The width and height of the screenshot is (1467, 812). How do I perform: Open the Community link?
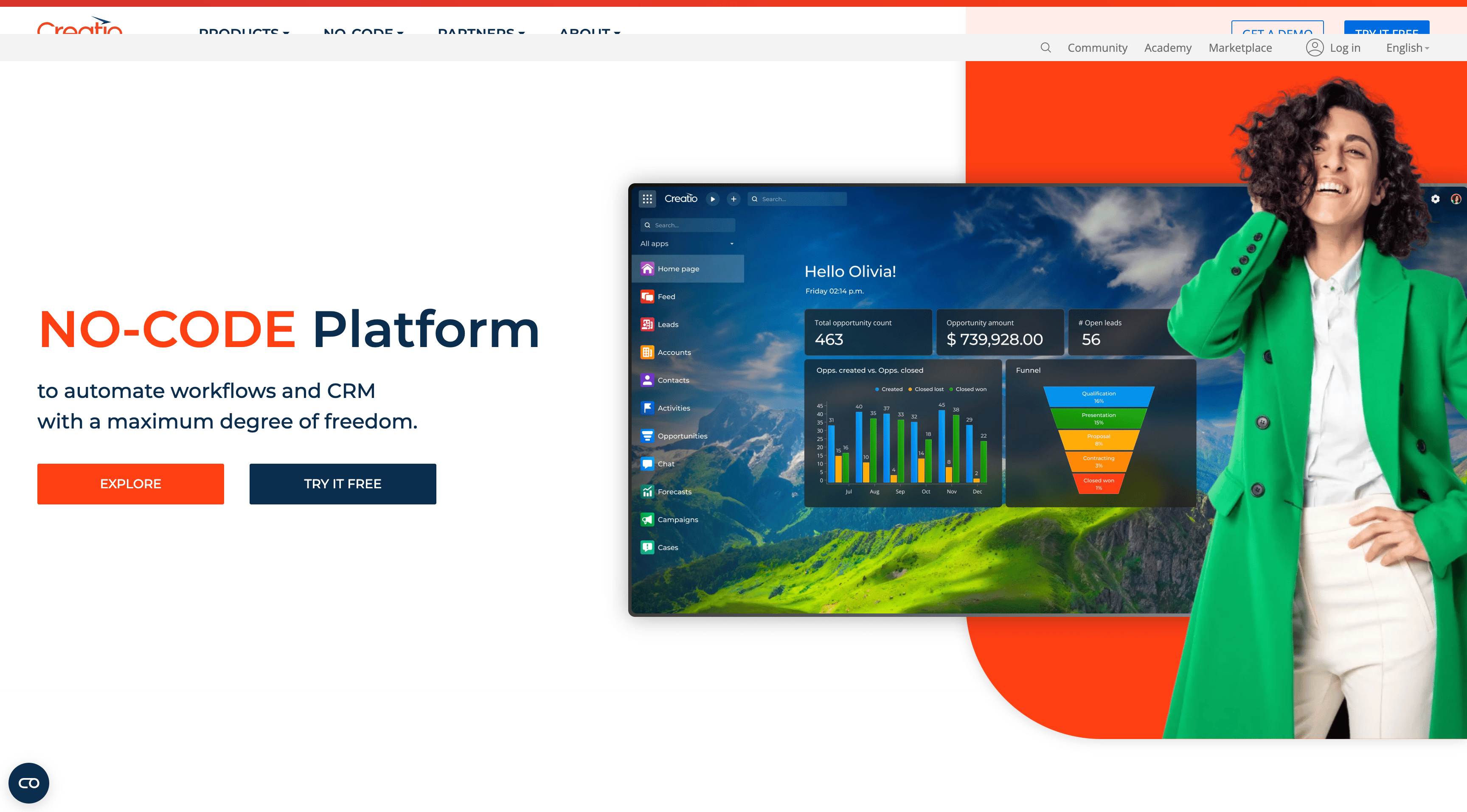tap(1097, 48)
